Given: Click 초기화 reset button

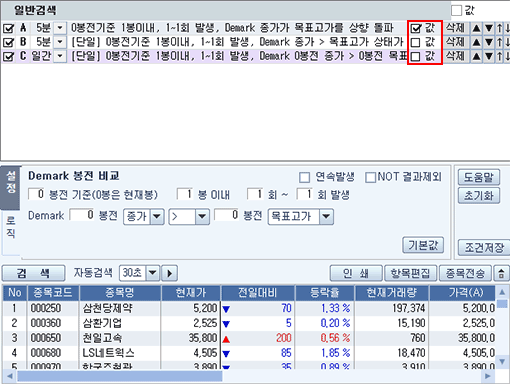Looking at the screenshot, I should (x=479, y=196).
